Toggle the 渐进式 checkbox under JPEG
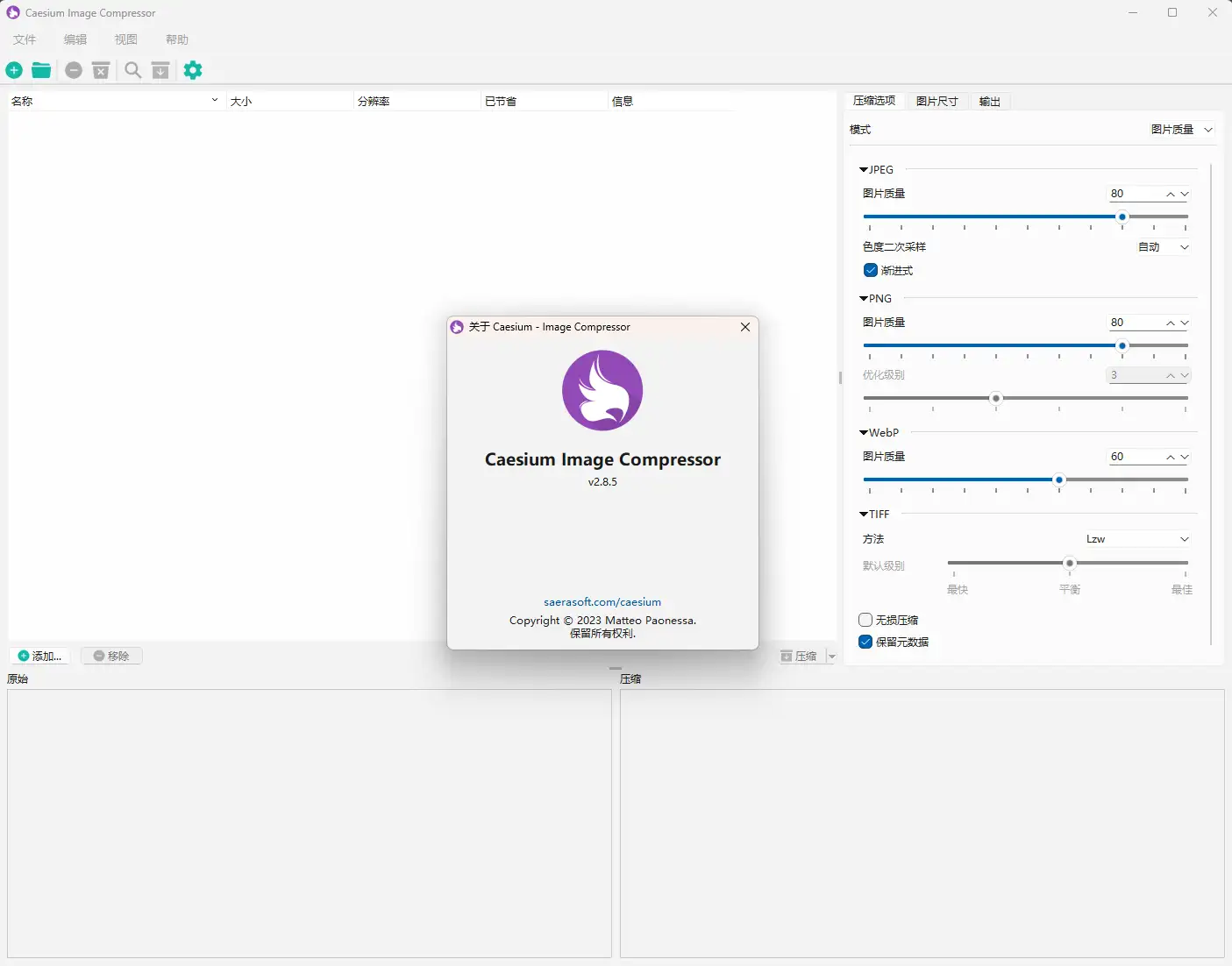This screenshot has width=1232, height=966. coord(871,270)
